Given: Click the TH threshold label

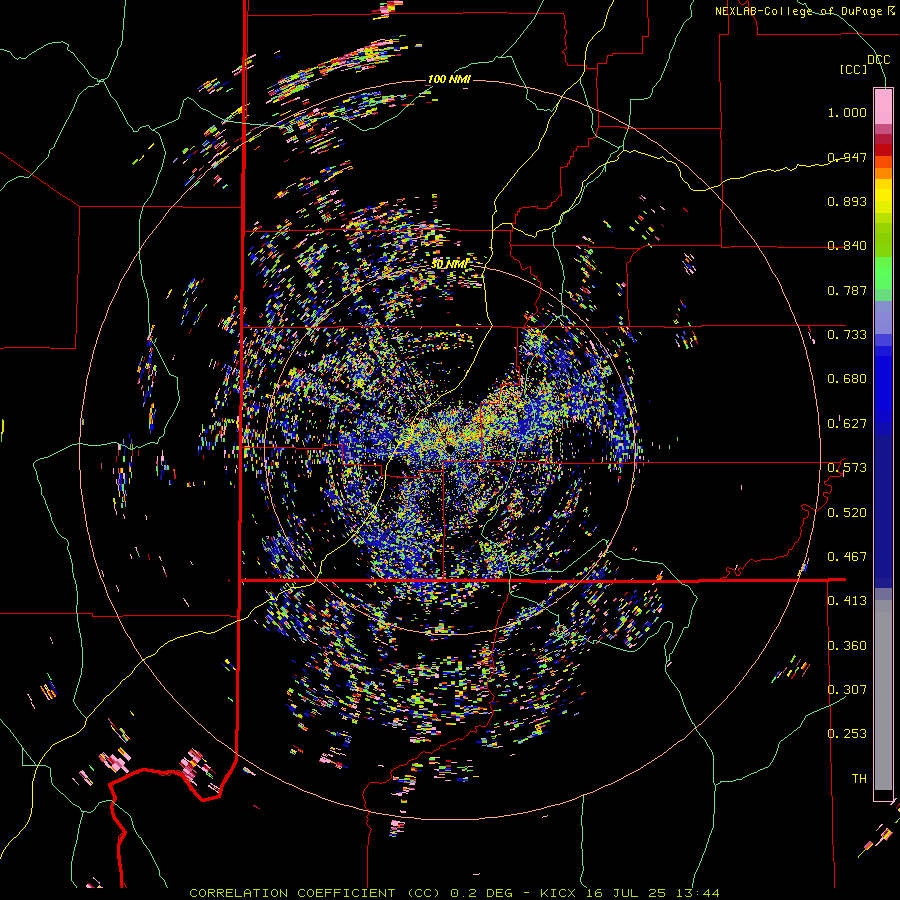Looking at the screenshot, I should pyautogui.click(x=859, y=779).
